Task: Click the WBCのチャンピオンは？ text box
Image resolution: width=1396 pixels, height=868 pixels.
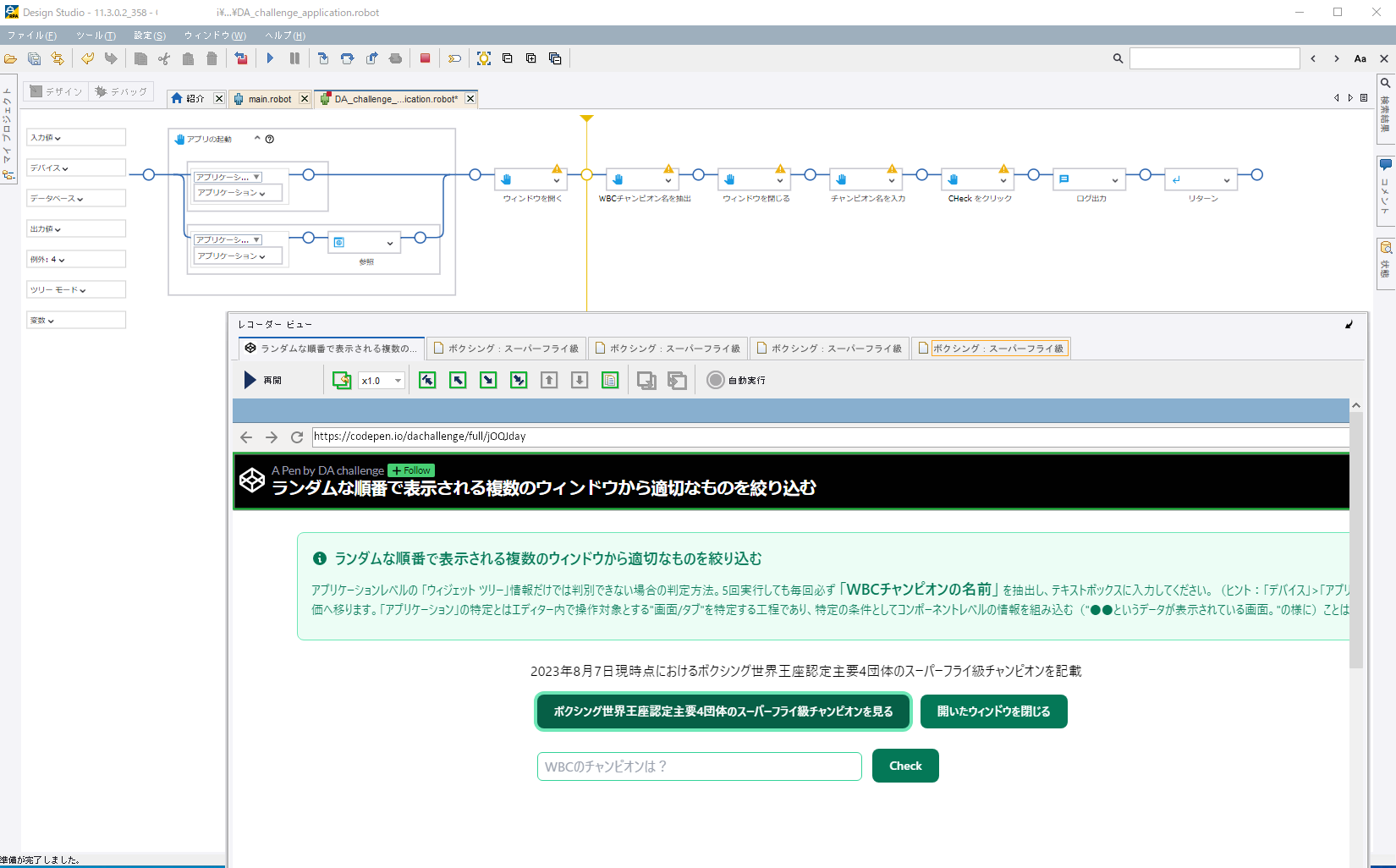Action: (700, 766)
